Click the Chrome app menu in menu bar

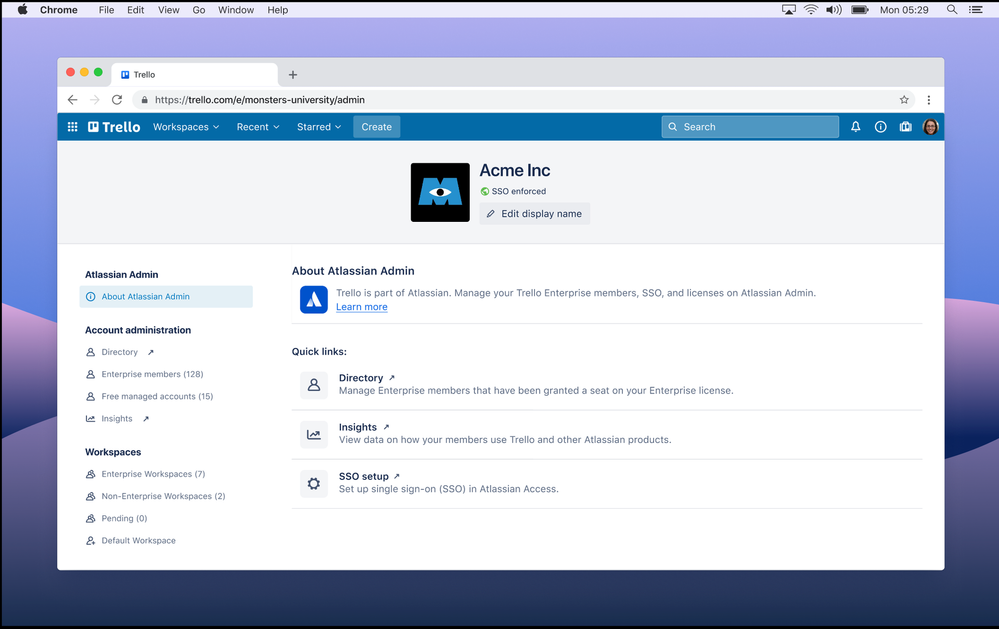tap(59, 10)
